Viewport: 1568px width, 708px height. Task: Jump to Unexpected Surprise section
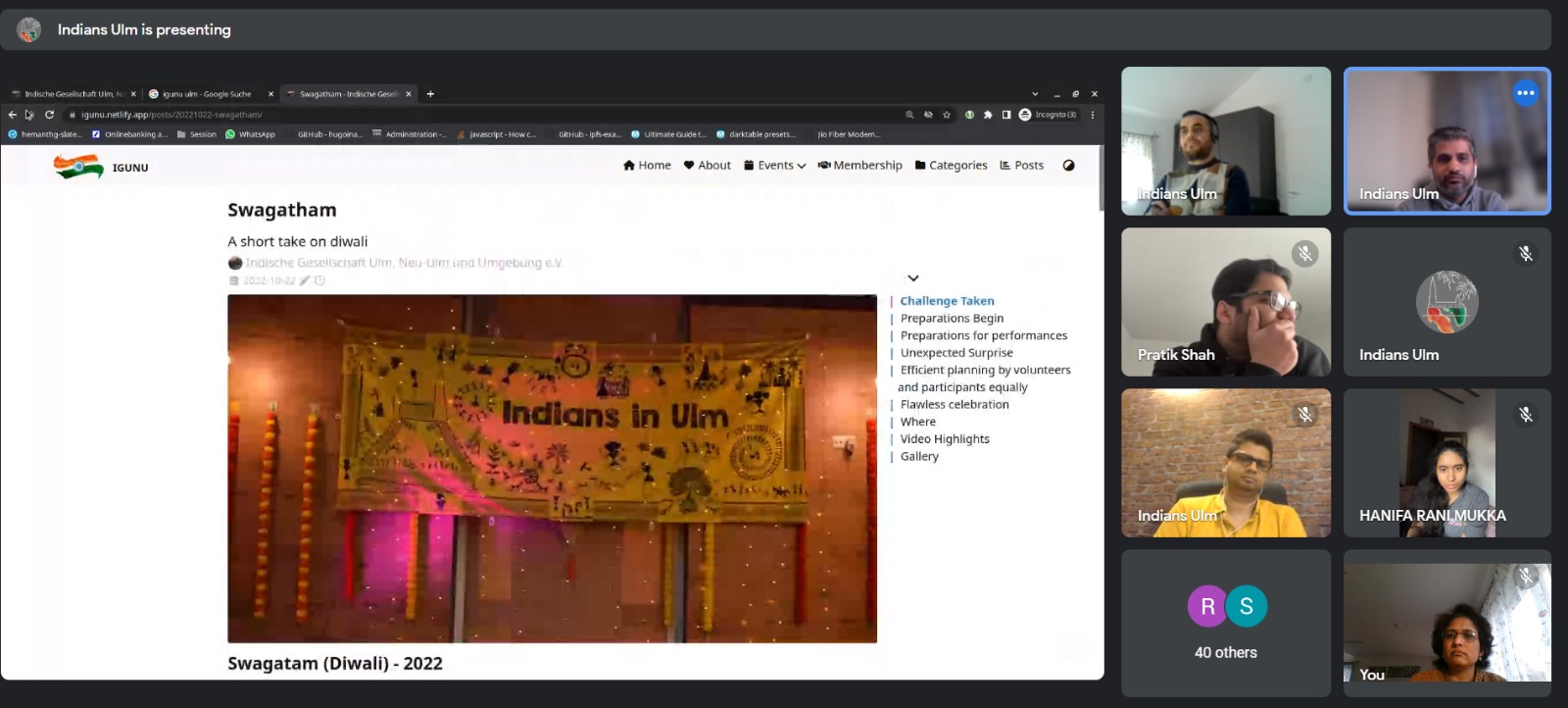pos(956,353)
